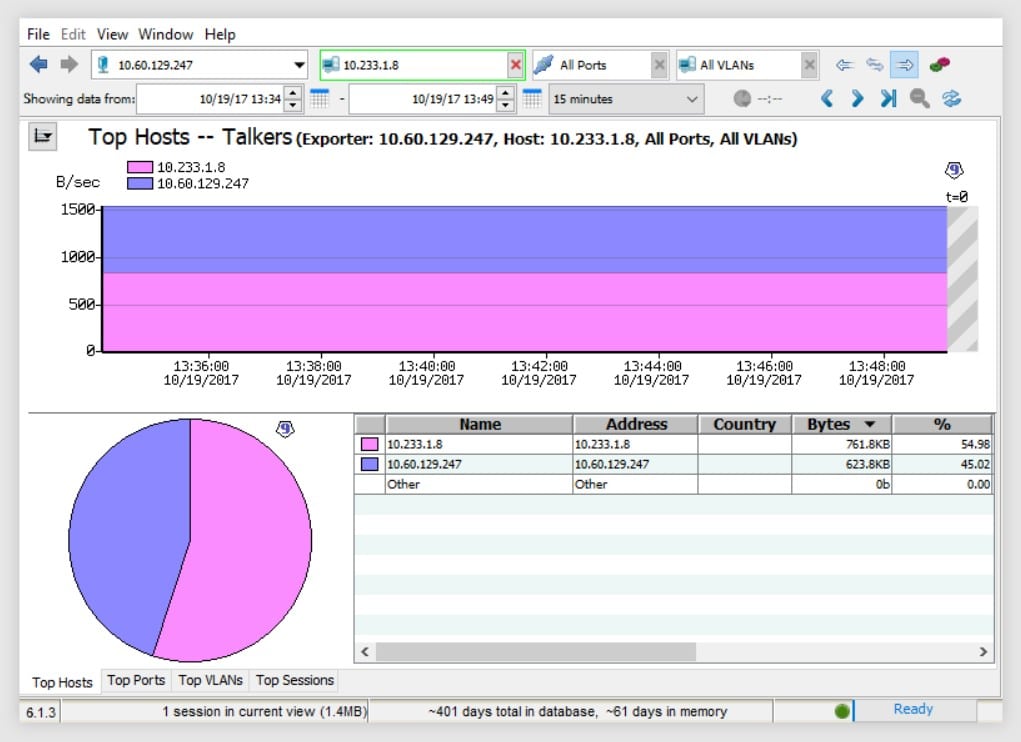Toggle the highlighted right-direction arrow

click(904, 63)
